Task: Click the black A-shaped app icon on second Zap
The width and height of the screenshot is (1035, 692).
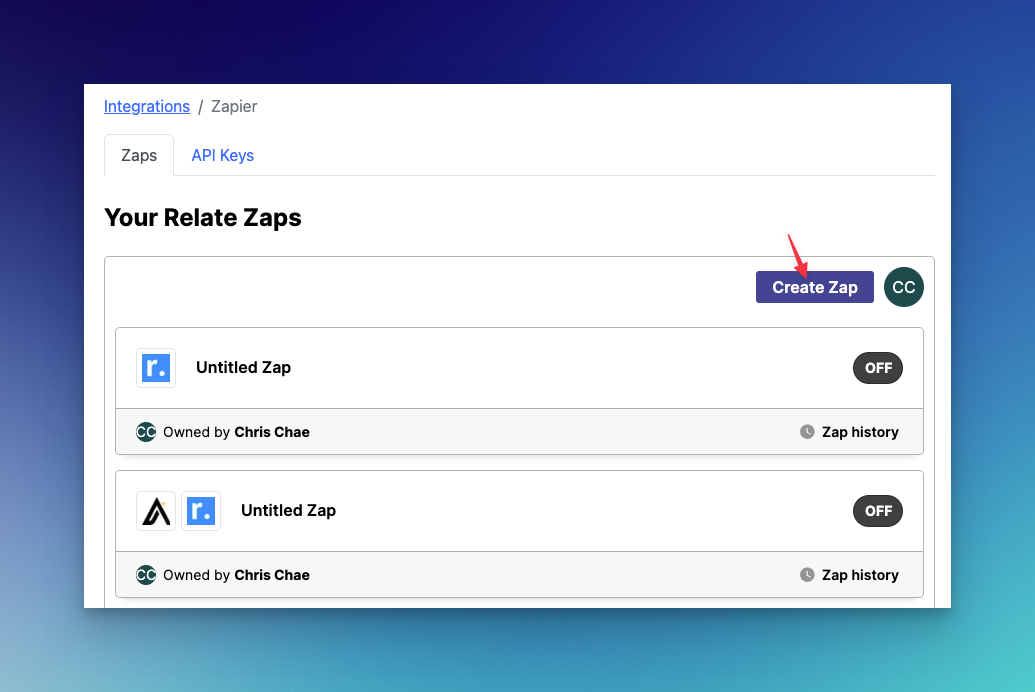Action: (156, 511)
